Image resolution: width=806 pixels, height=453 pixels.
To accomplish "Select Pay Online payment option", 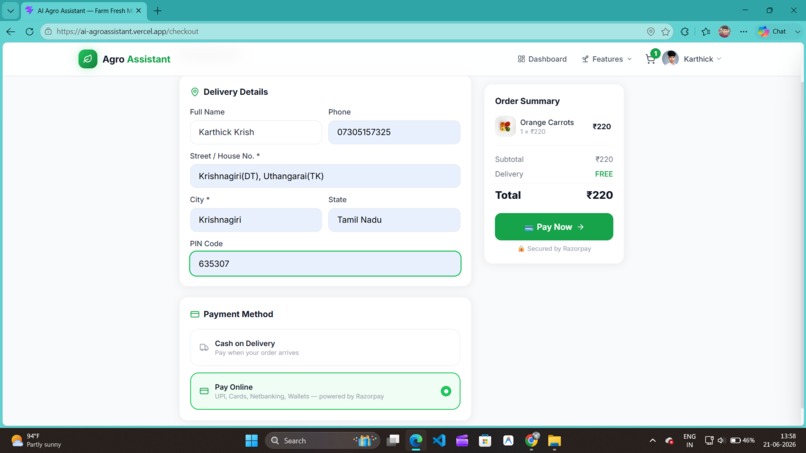I will tap(325, 391).
